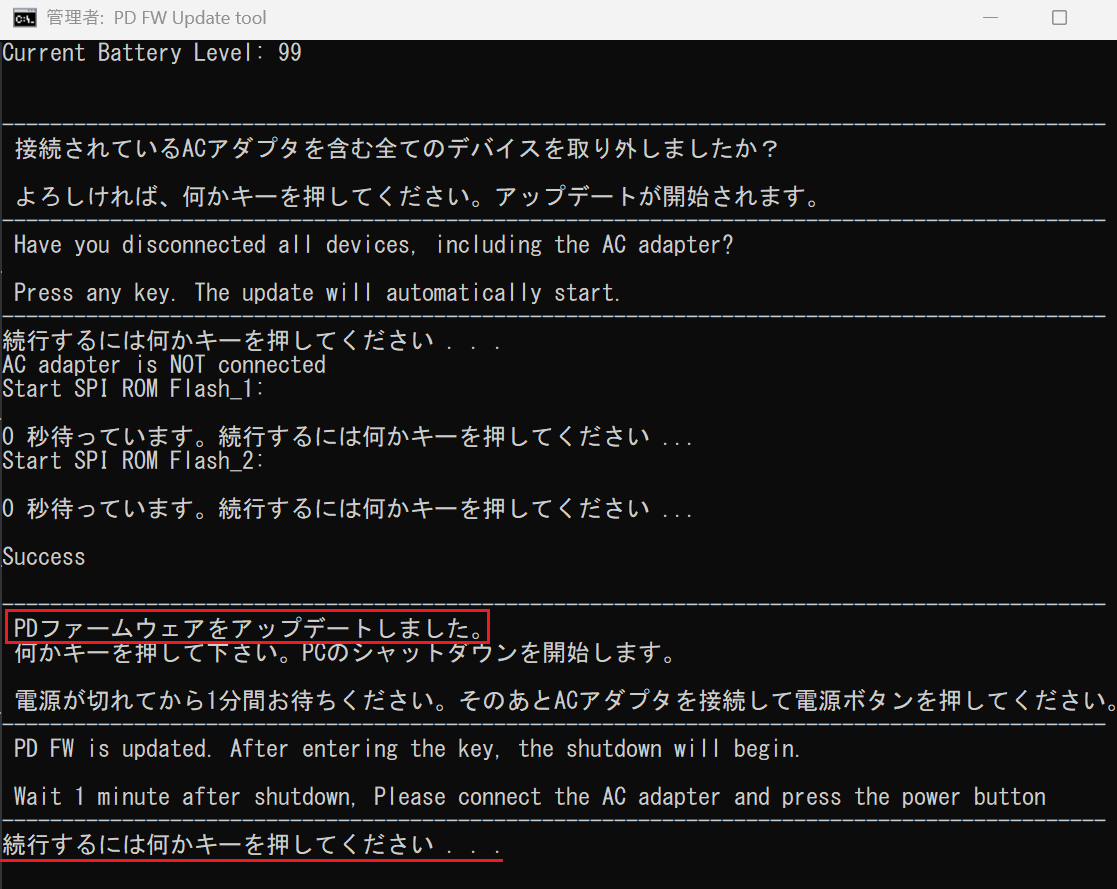Click "Press any key. The update will" line
The height and width of the screenshot is (889, 1117).
[x=317, y=293]
